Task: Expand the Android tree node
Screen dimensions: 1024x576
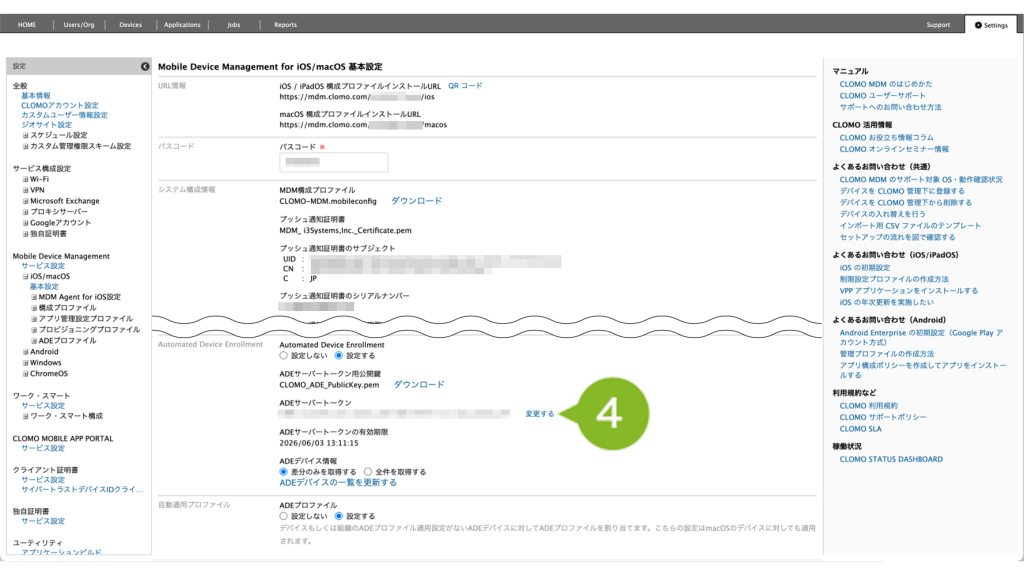Action: (26, 352)
